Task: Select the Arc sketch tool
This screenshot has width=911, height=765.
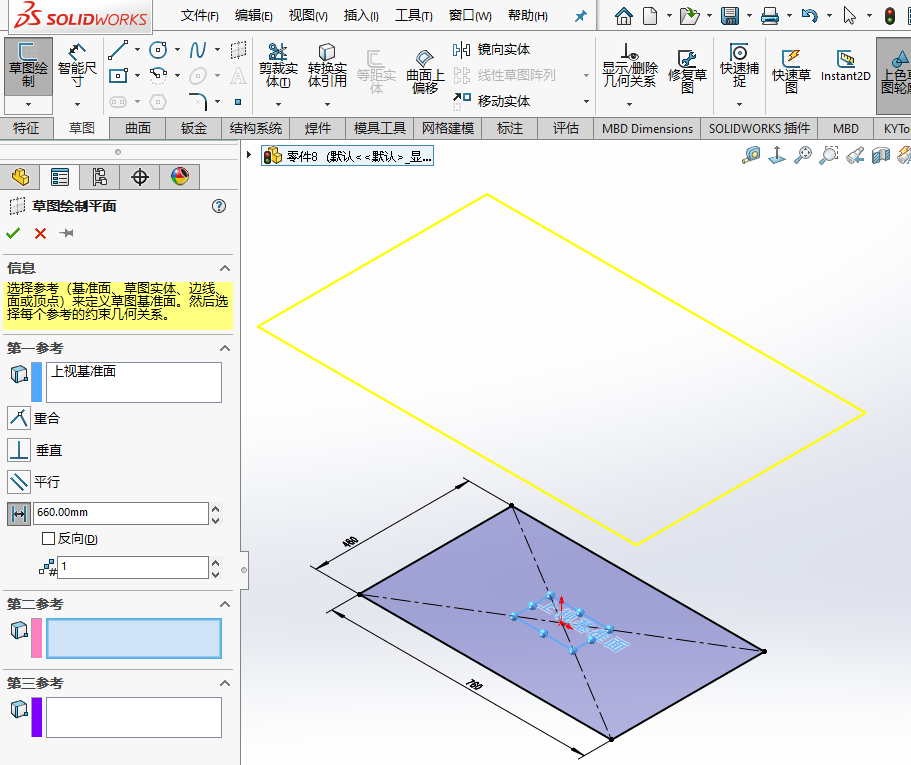Action: click(x=158, y=76)
